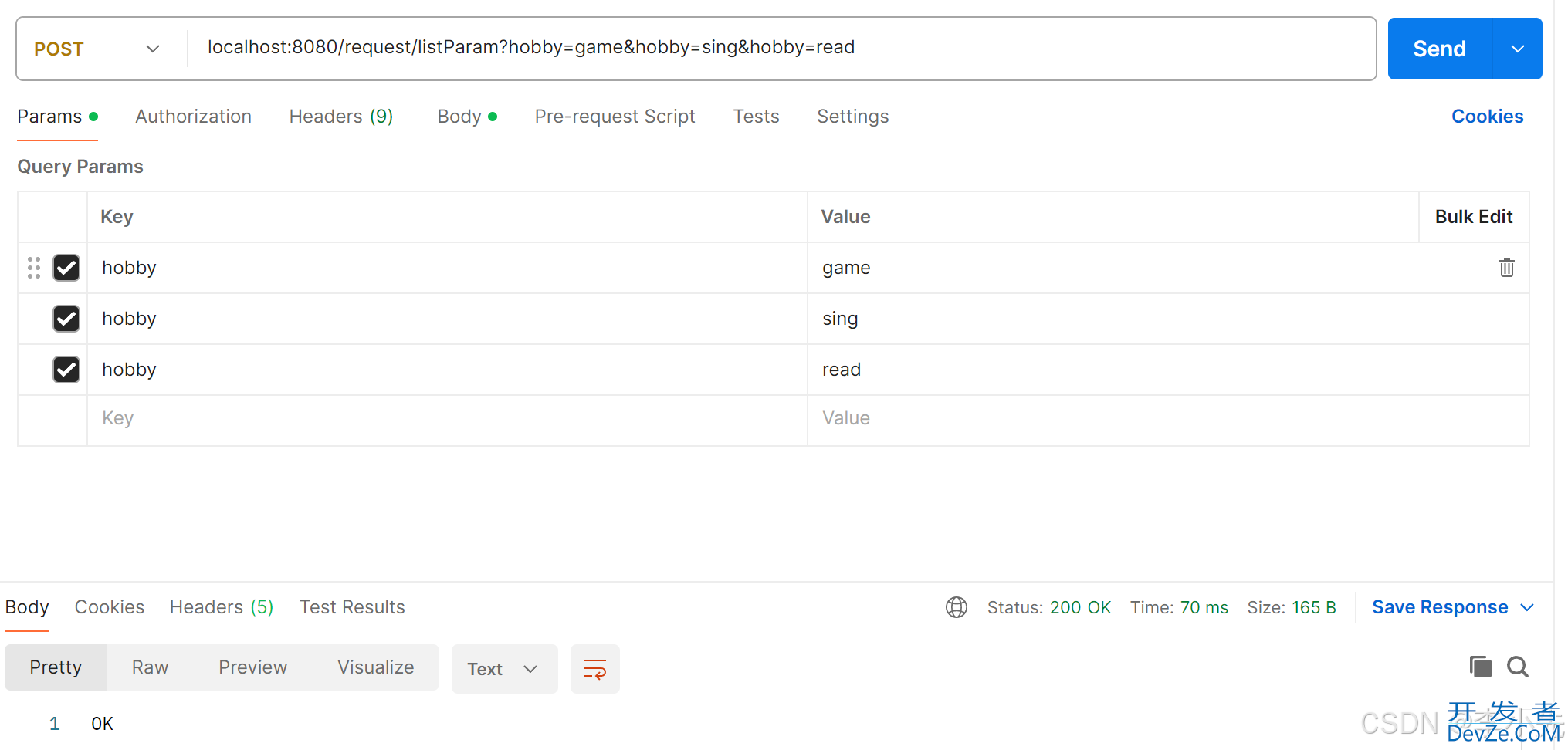Click the Size 165 B indicator
The width and height of the screenshot is (1568, 750).
point(1292,607)
